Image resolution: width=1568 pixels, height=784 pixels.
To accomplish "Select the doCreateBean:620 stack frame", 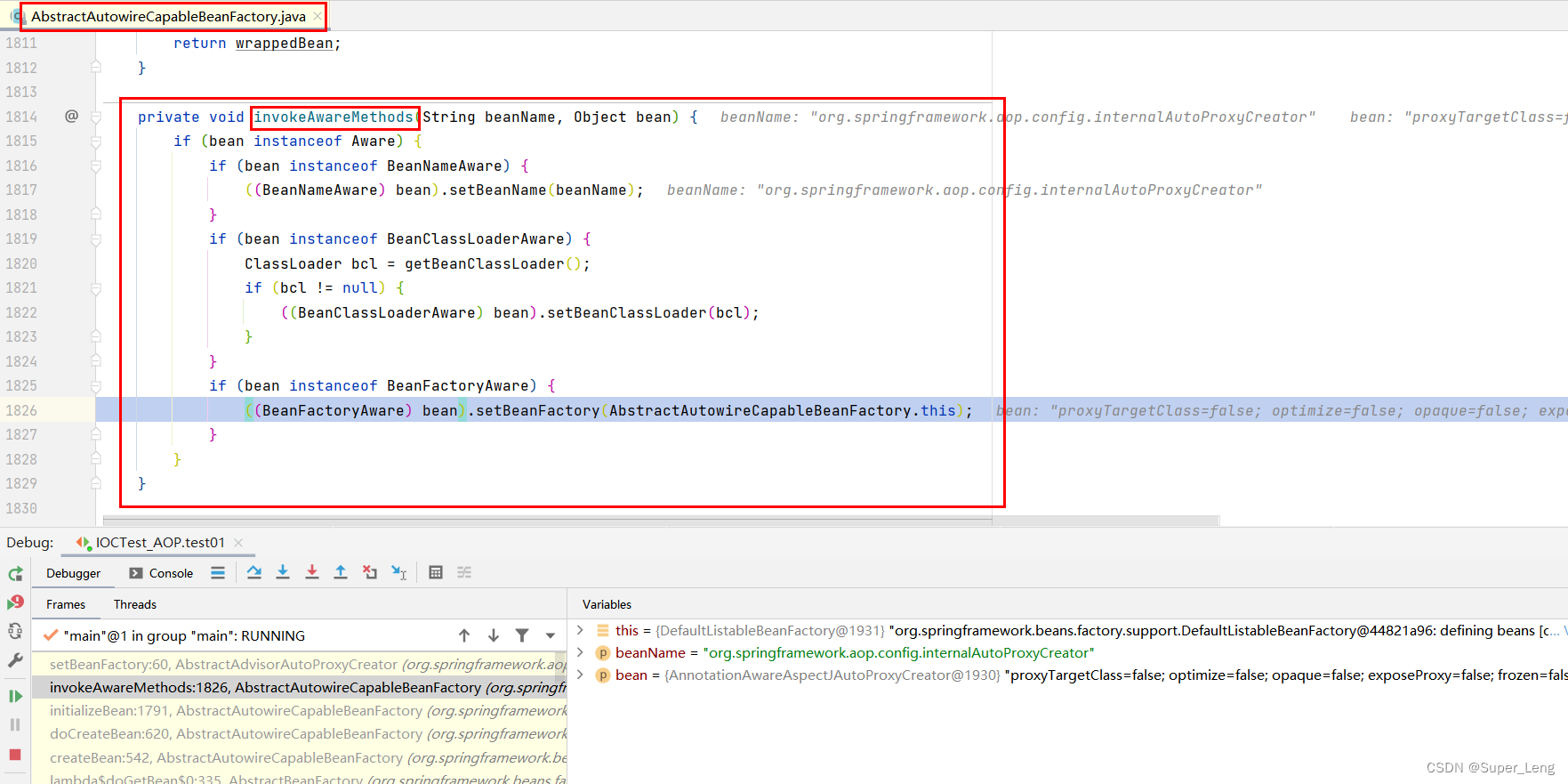I will pyautogui.click(x=299, y=733).
